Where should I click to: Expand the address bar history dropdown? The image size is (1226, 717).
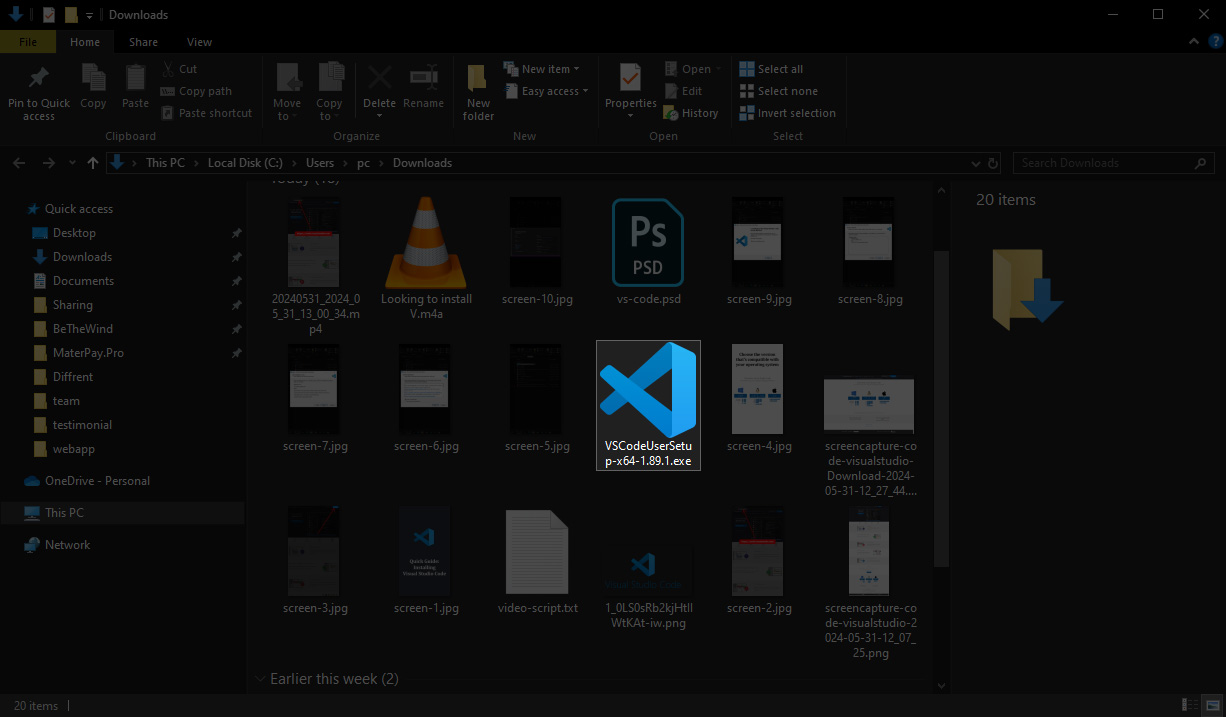tap(976, 163)
